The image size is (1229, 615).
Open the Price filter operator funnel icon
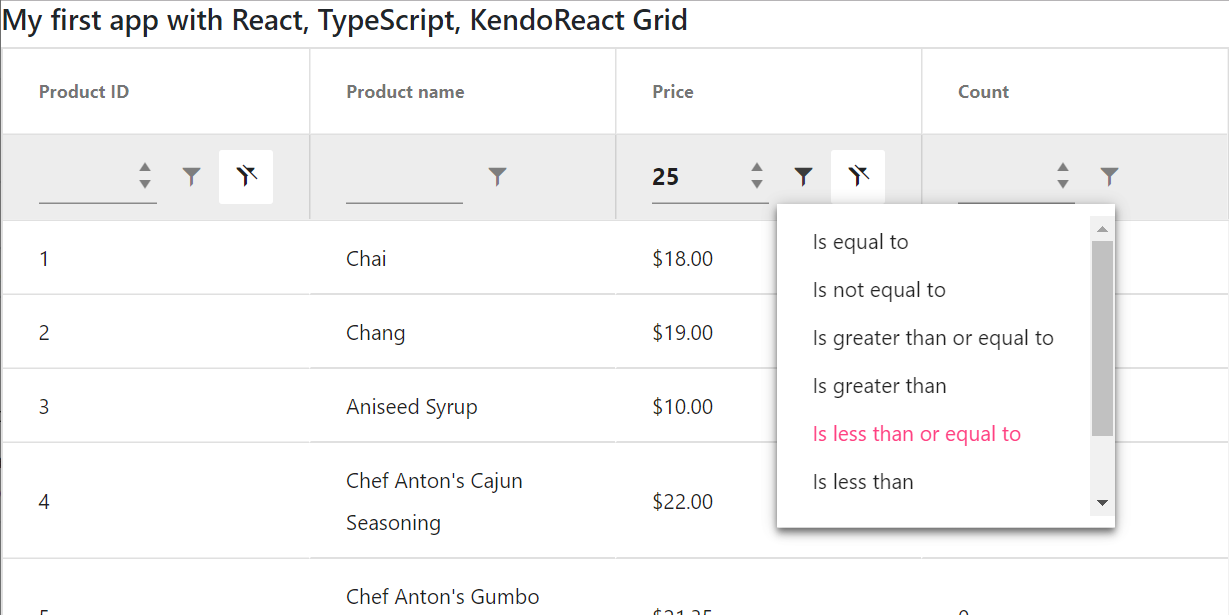coord(803,176)
